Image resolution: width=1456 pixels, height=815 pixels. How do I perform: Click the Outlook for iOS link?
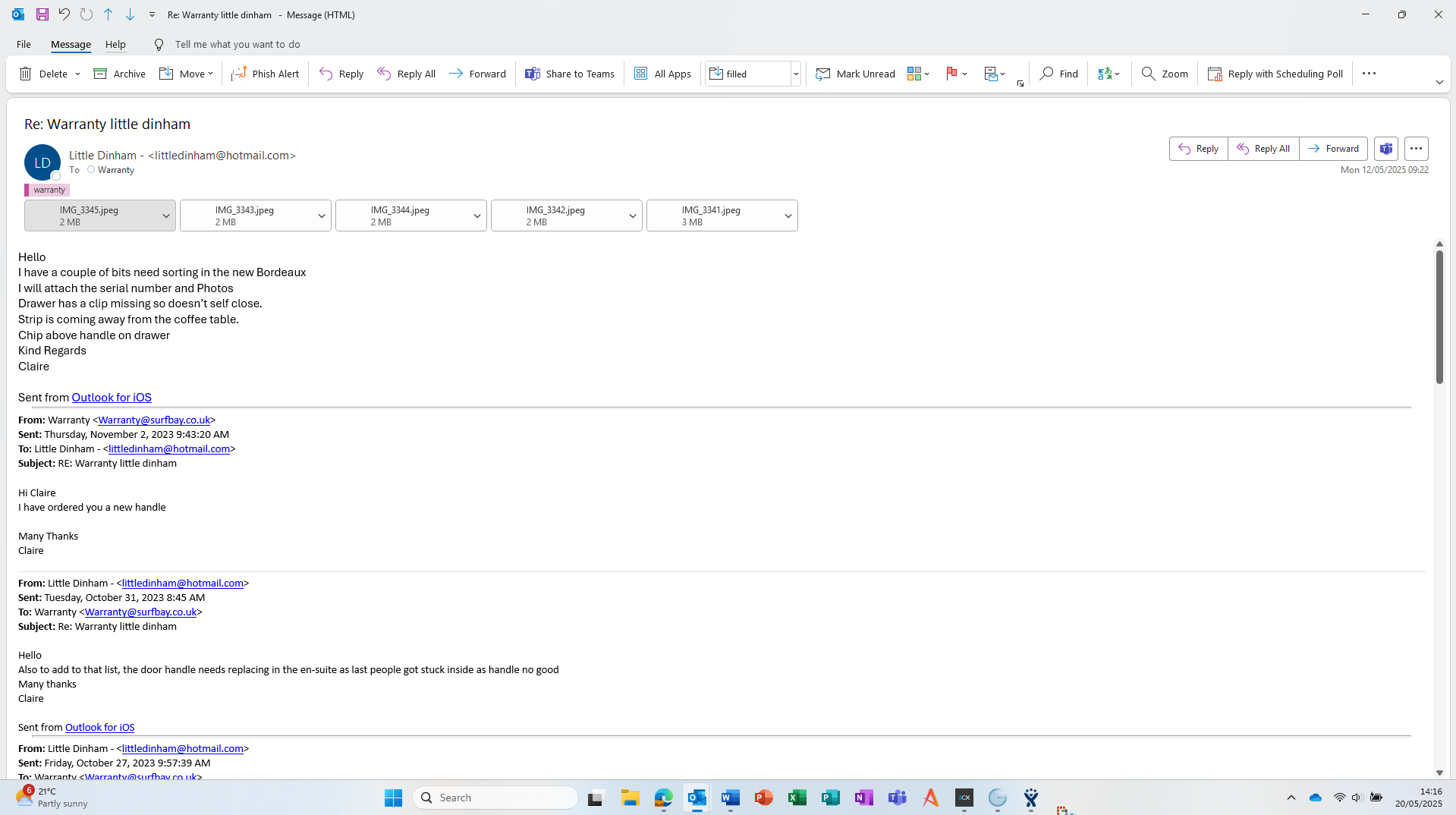pos(112,398)
